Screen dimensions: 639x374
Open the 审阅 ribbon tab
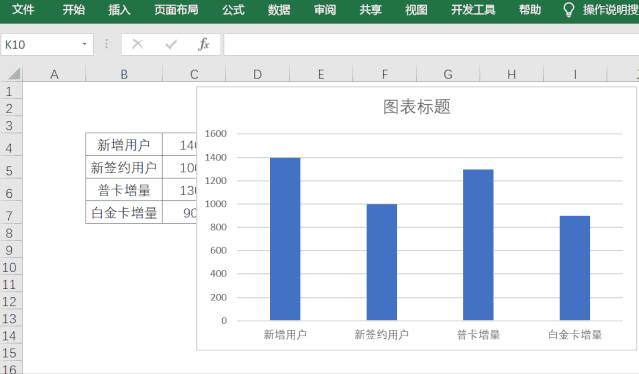(x=325, y=9)
